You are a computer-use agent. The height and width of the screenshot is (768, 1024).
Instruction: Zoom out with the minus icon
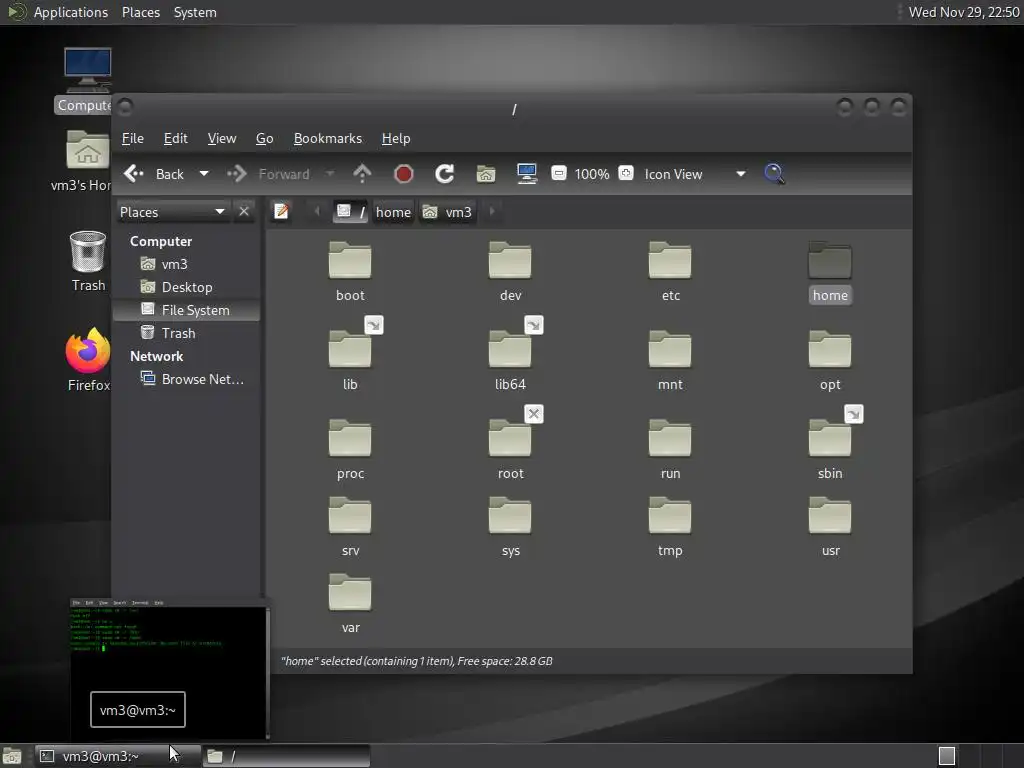(x=558, y=173)
